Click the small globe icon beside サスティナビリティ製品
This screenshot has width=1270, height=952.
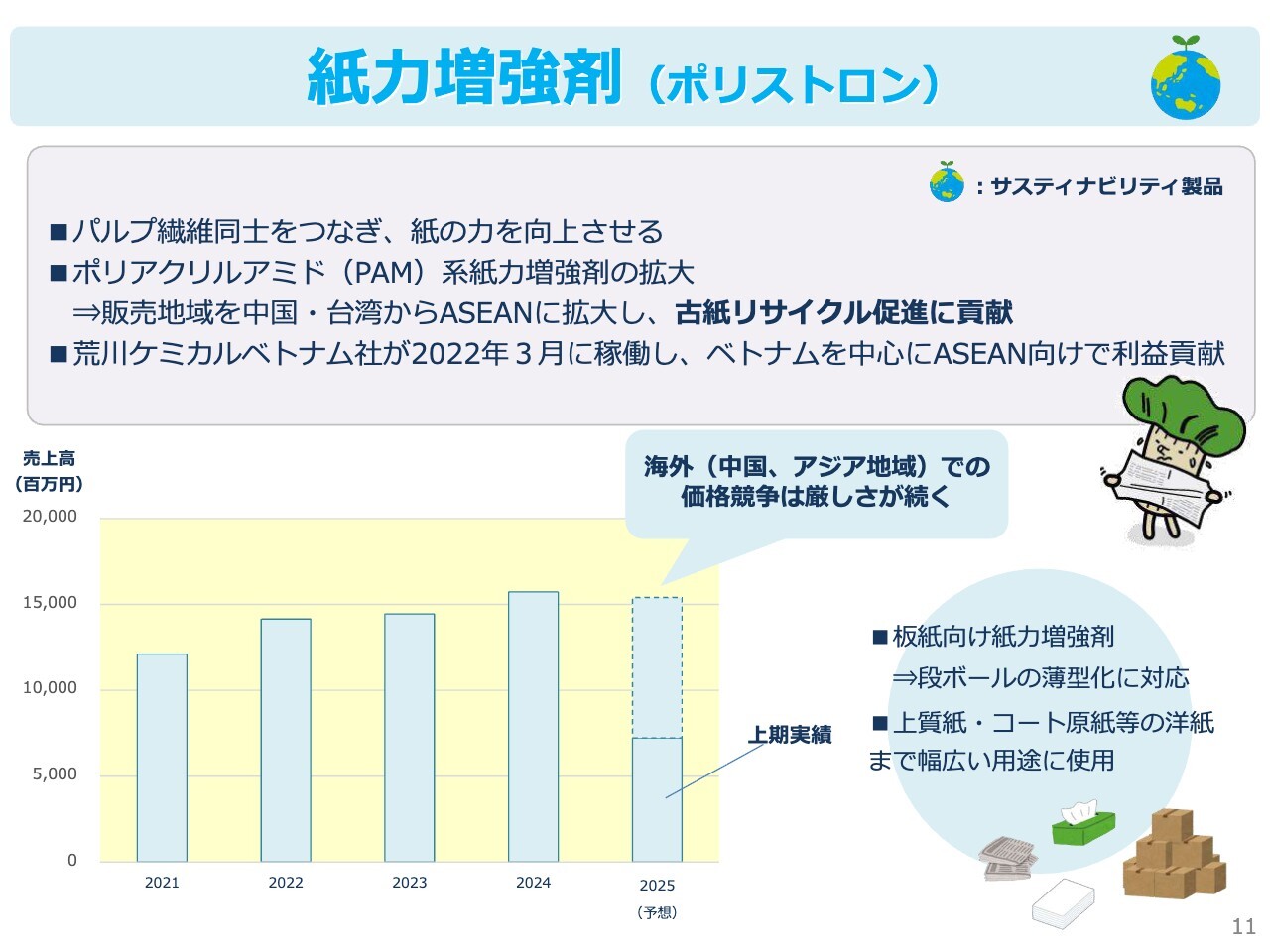(x=947, y=183)
